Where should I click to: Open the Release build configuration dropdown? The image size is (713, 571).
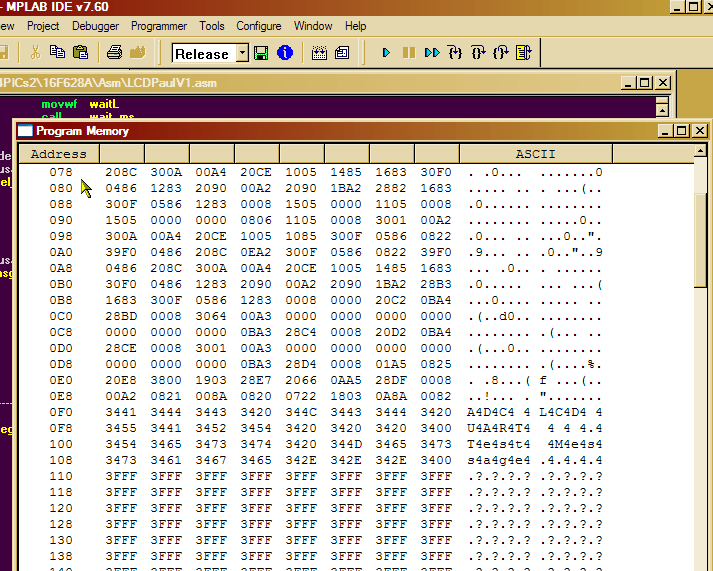coord(243,53)
